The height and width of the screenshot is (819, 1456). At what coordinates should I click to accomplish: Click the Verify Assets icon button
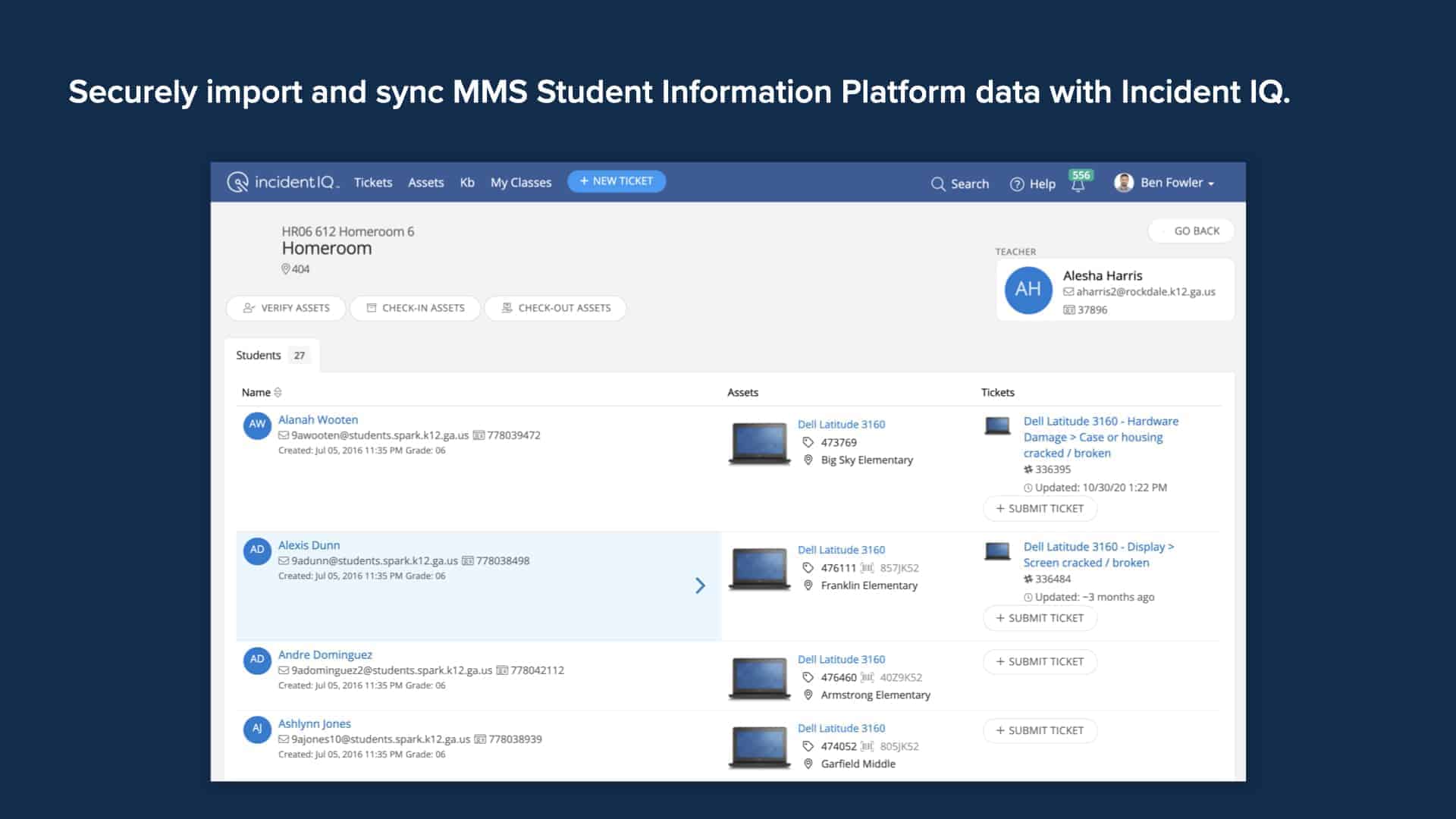(x=248, y=308)
